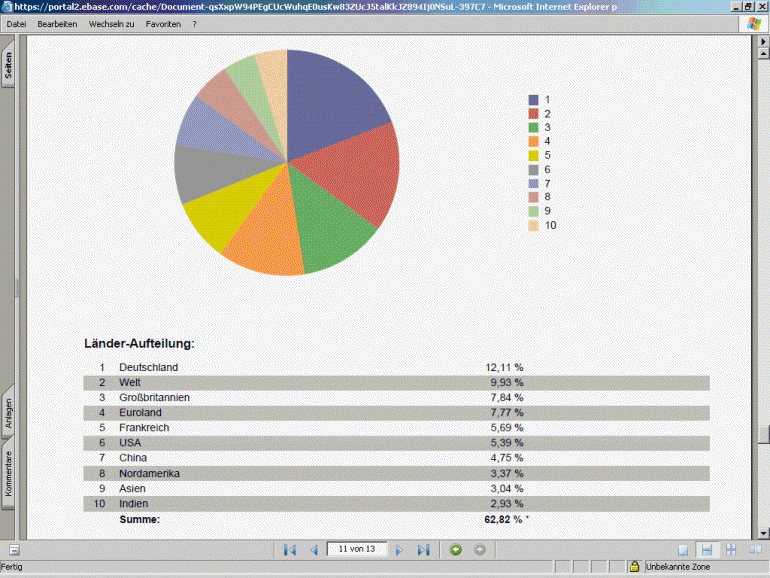Select the Indien row label
The image size is (770, 578).
tap(133, 504)
